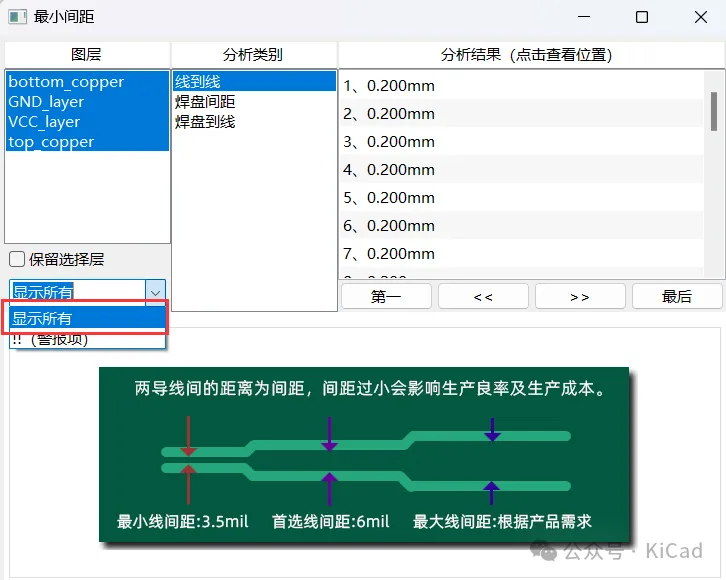The image size is (726, 580).
Task: Close the 最小间距 window
Action: pyautogui.click(x=701, y=17)
